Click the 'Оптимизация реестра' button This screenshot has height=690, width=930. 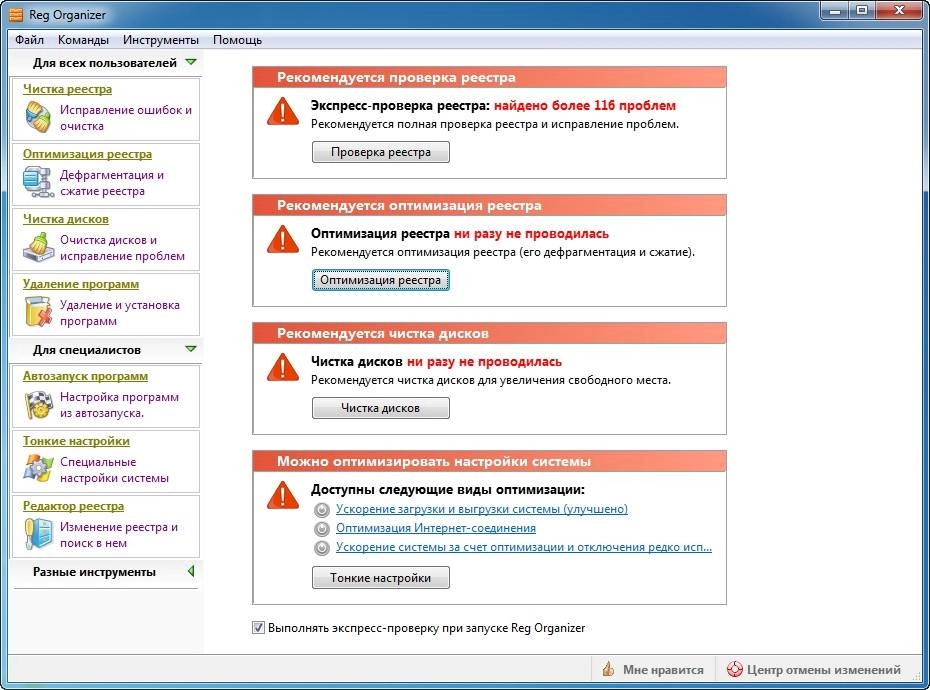(381, 280)
